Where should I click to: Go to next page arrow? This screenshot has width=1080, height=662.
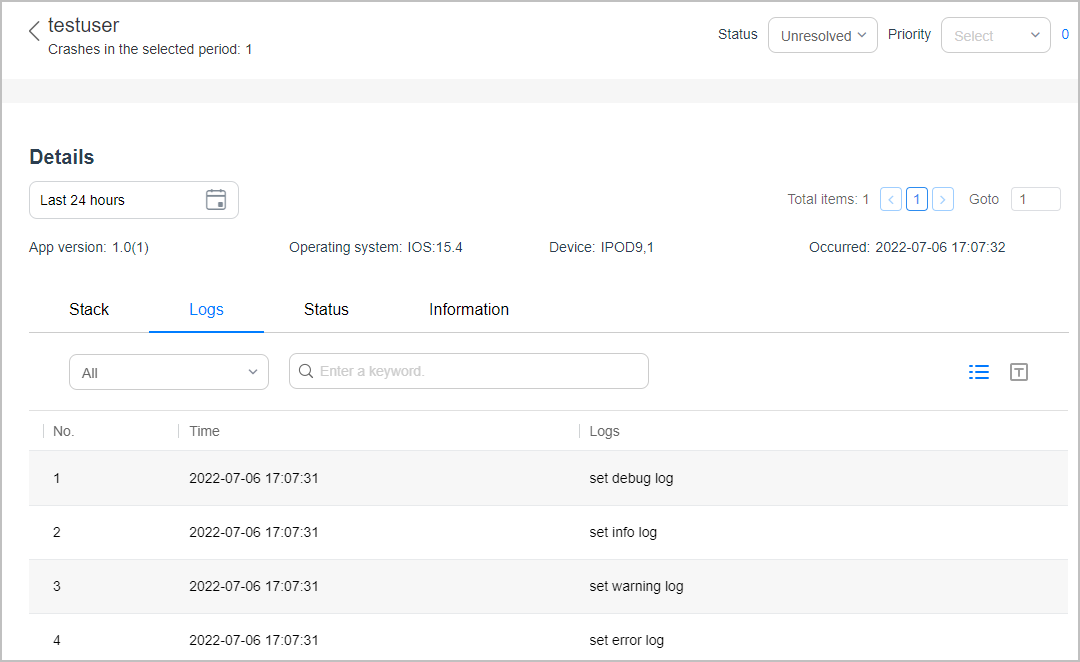point(942,199)
